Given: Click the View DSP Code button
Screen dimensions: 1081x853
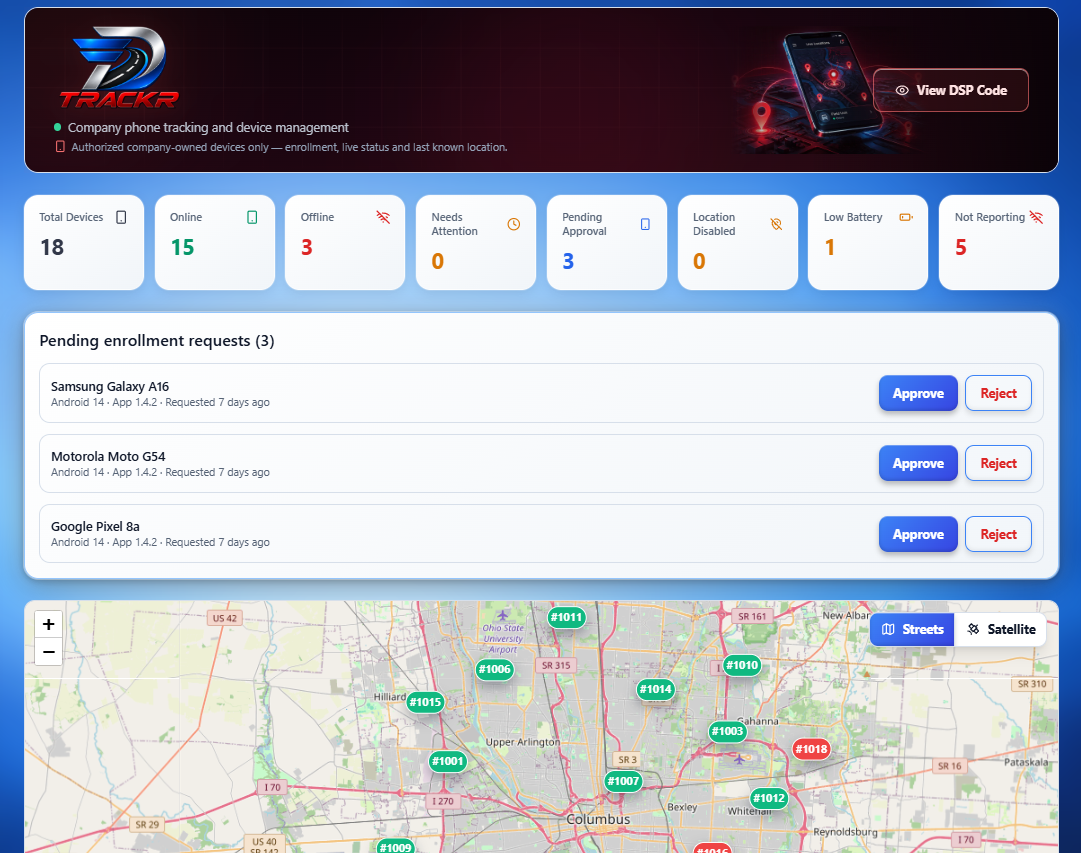Looking at the screenshot, I should (951, 90).
